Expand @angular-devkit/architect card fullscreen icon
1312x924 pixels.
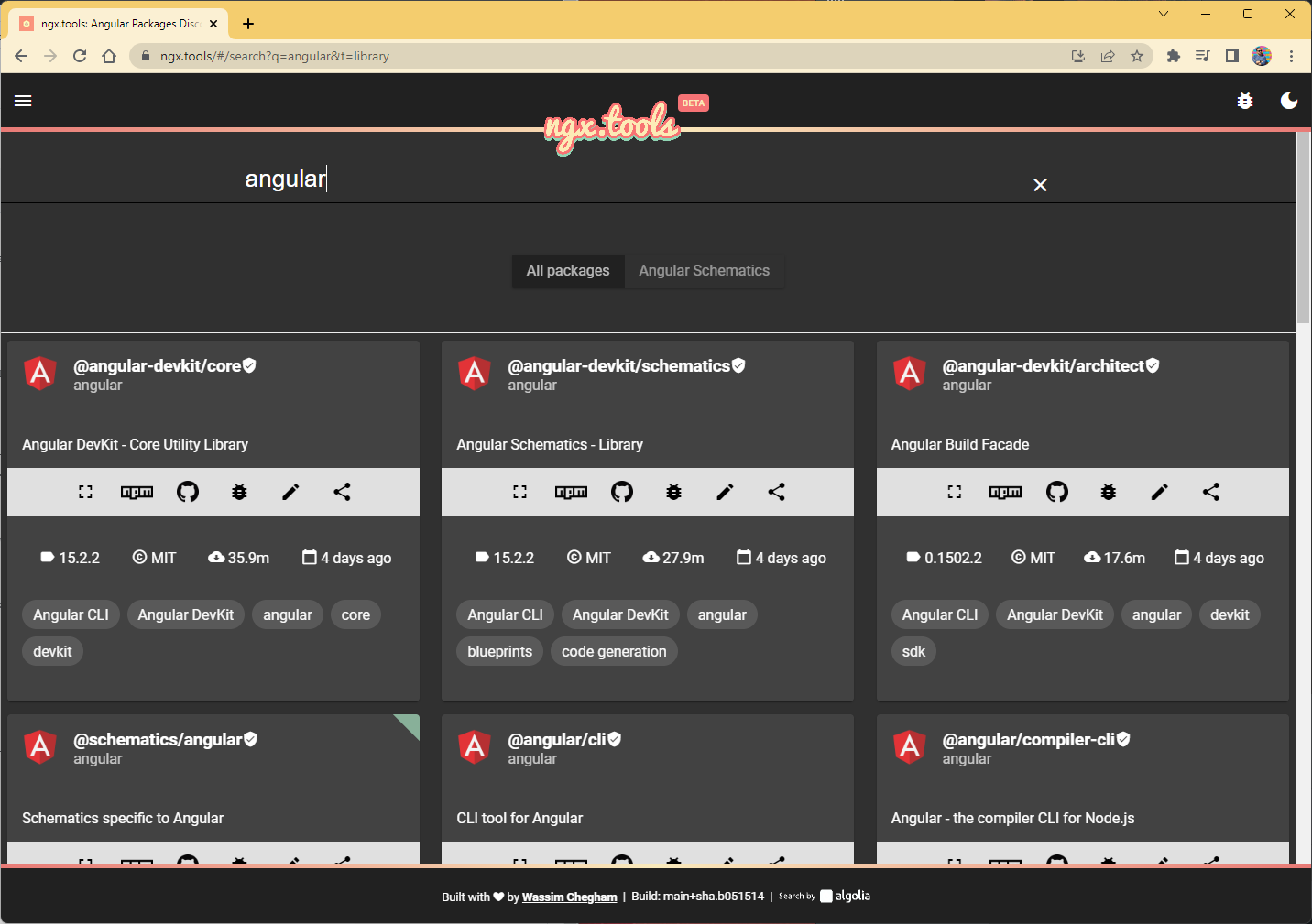pos(955,492)
